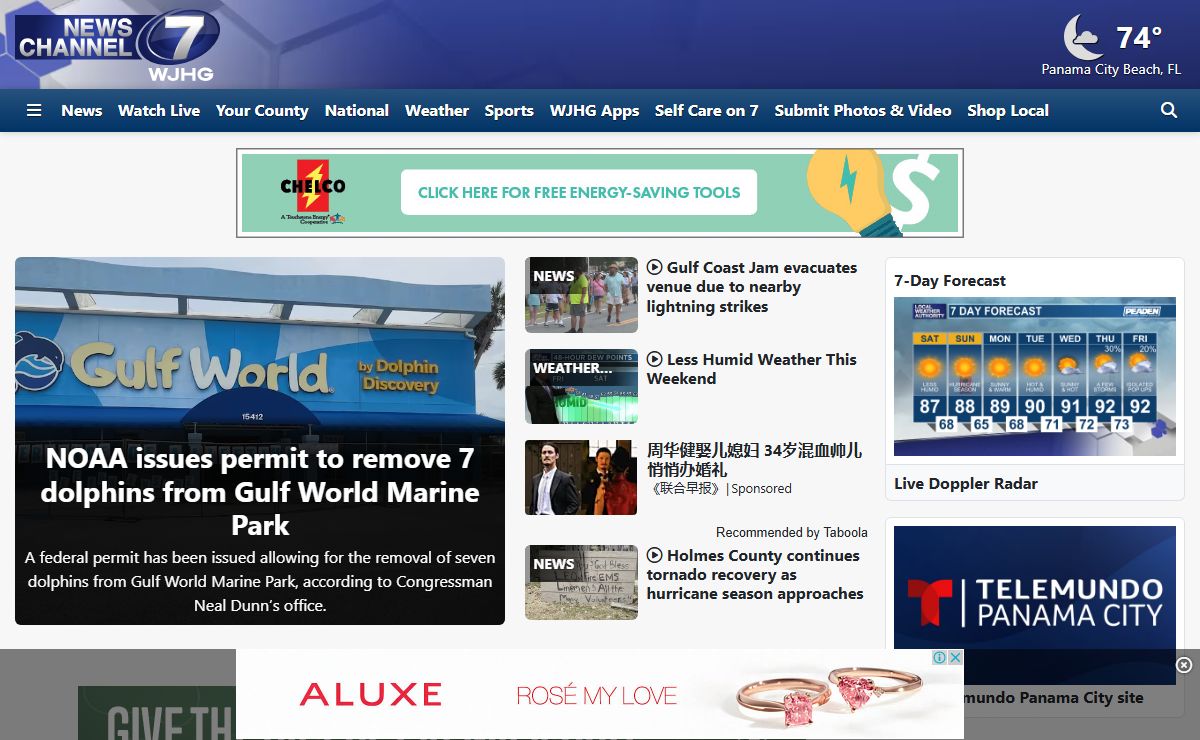Open the 7-Day Forecast heading
Image resolution: width=1200 pixels, height=740 pixels.
point(950,281)
